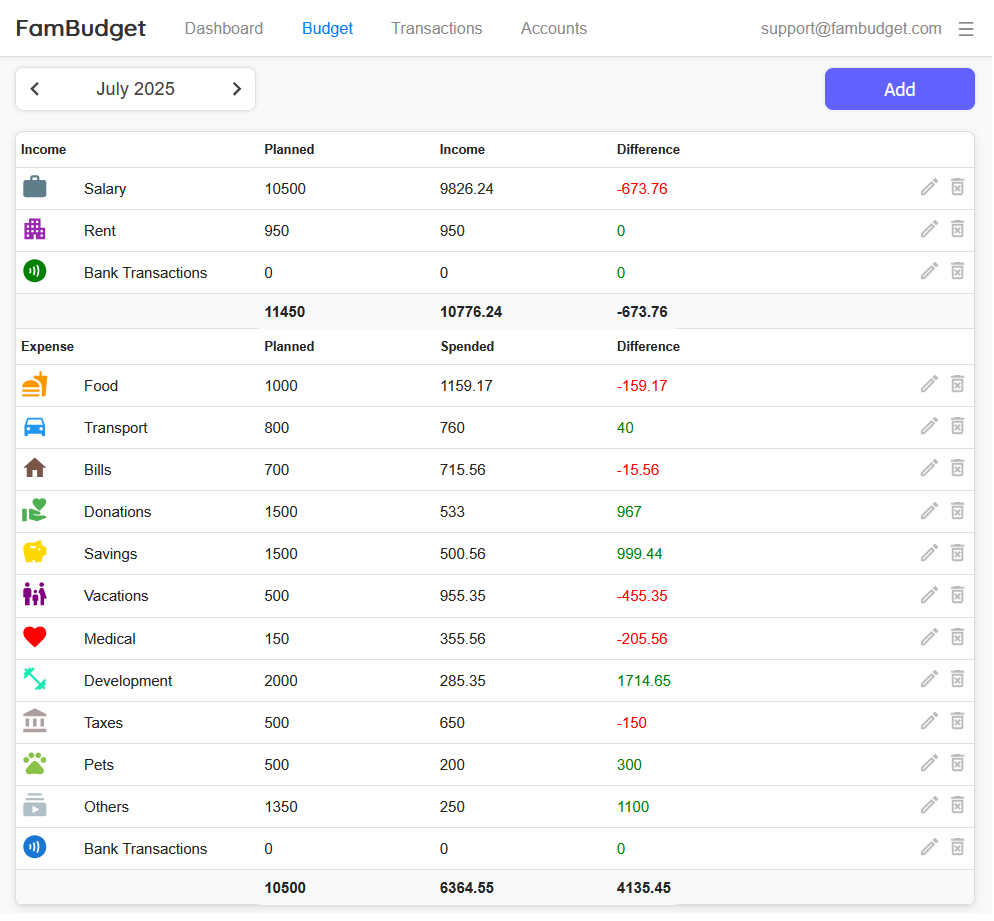
Task: Click the FamBudget logo
Action: [x=81, y=29]
